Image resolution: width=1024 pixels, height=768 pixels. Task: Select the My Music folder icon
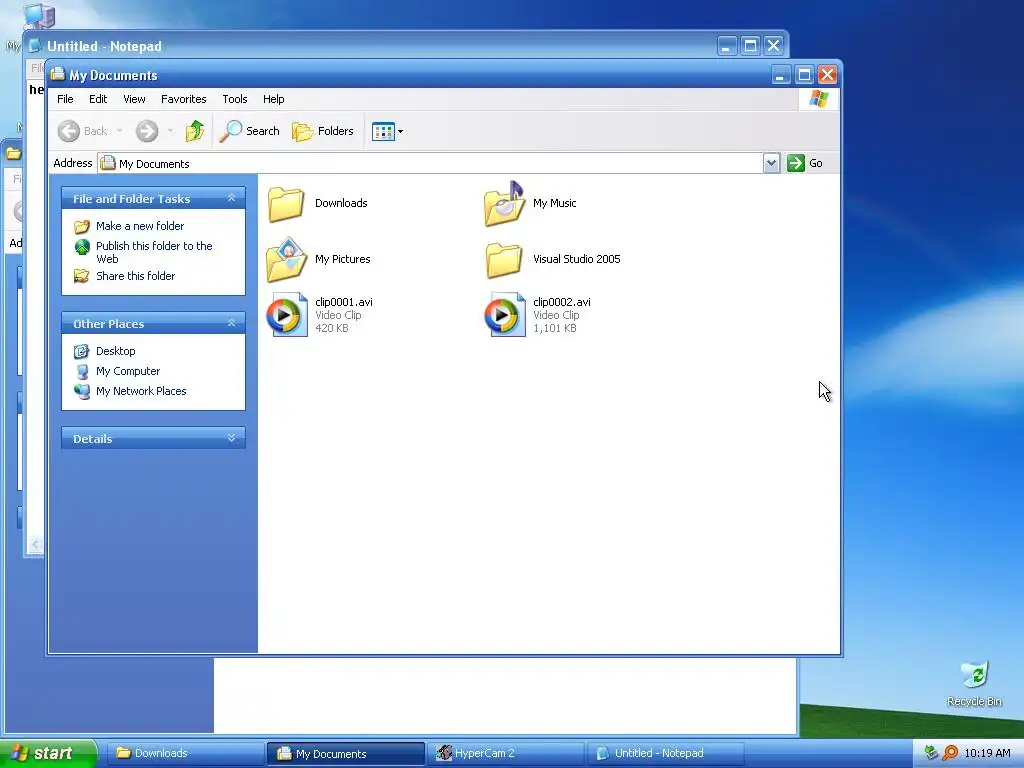tap(504, 204)
